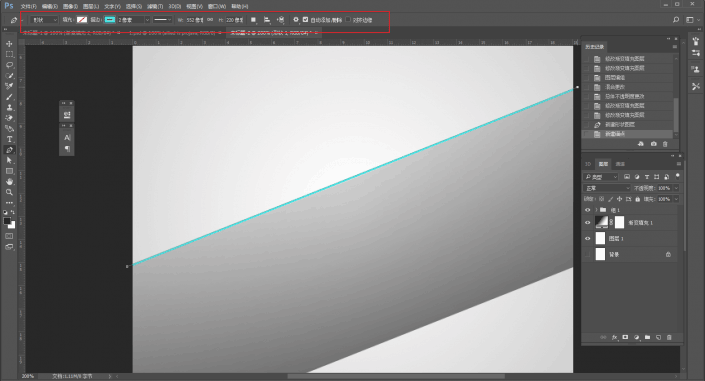Select the Horizontal Type tool
Image resolution: width=705 pixels, height=381 pixels.
[9, 139]
